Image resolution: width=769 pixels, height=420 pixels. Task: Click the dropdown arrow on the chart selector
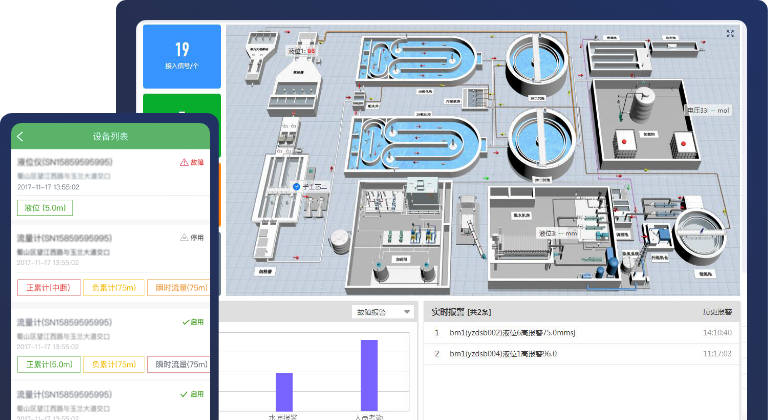pyautogui.click(x=407, y=312)
